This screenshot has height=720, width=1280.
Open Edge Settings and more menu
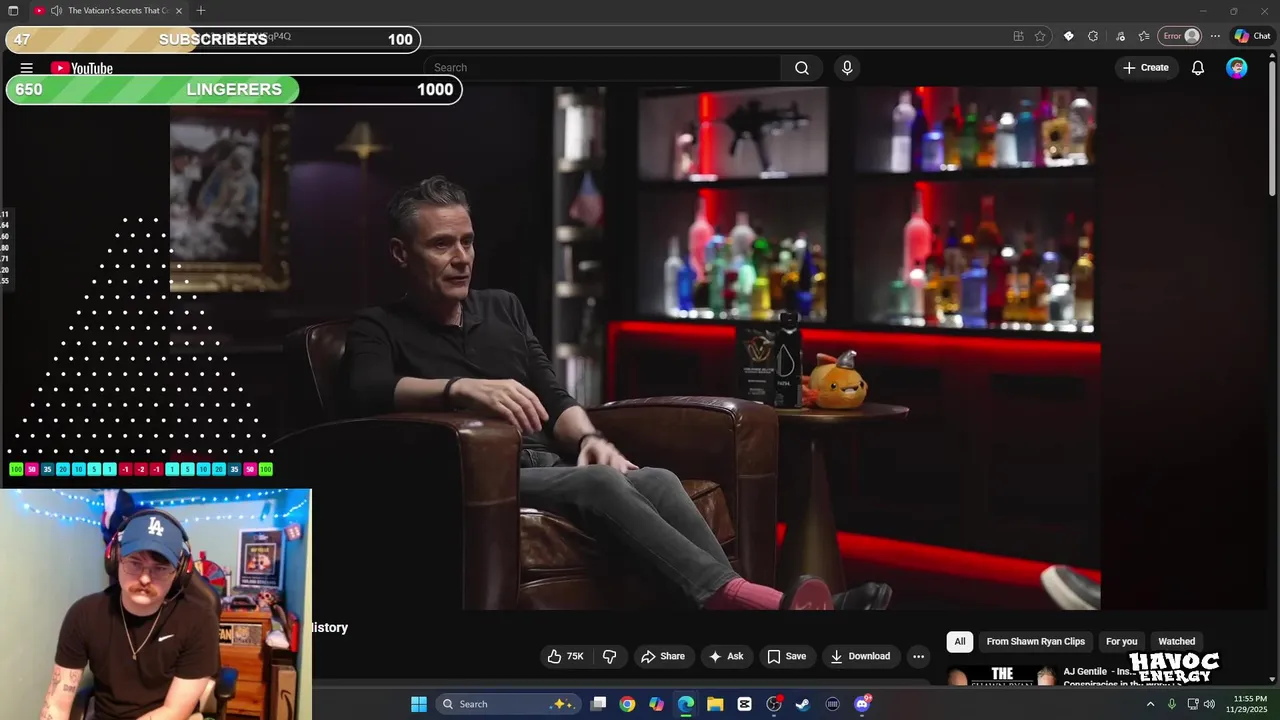click(x=1215, y=36)
